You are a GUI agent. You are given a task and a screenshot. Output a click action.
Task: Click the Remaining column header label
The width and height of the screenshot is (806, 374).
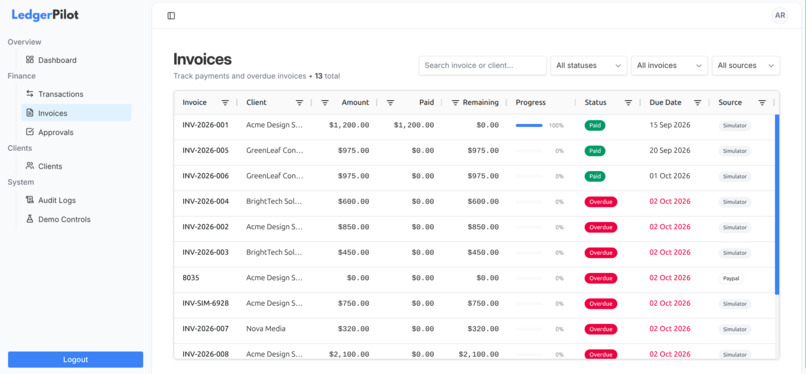coord(481,103)
